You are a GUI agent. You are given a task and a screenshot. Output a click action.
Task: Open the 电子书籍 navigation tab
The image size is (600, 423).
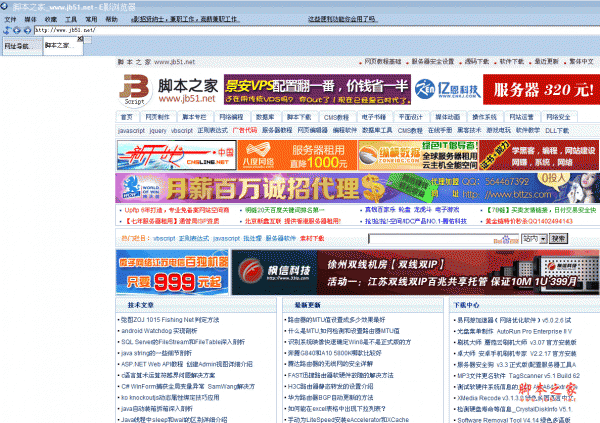point(373,117)
